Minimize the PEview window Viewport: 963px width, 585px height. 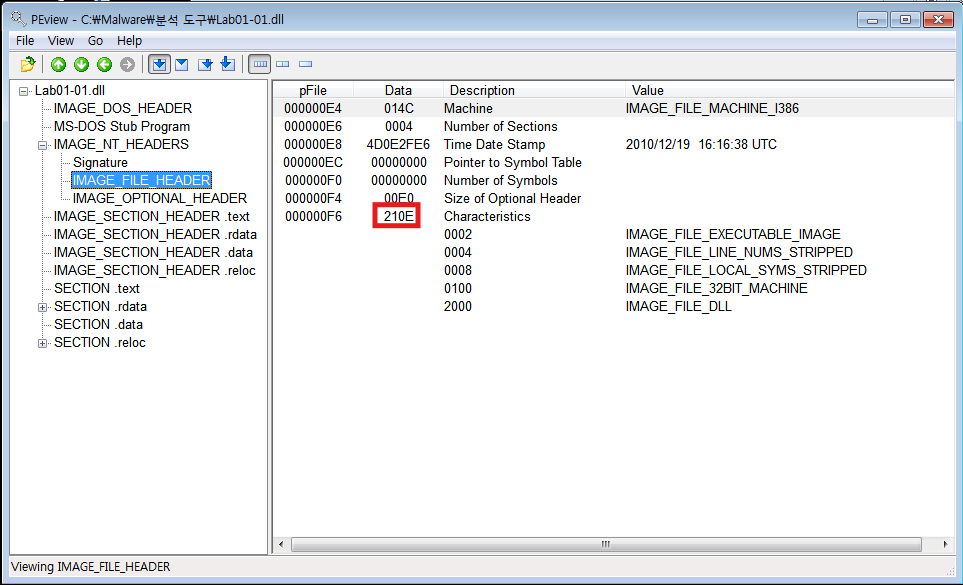point(872,20)
